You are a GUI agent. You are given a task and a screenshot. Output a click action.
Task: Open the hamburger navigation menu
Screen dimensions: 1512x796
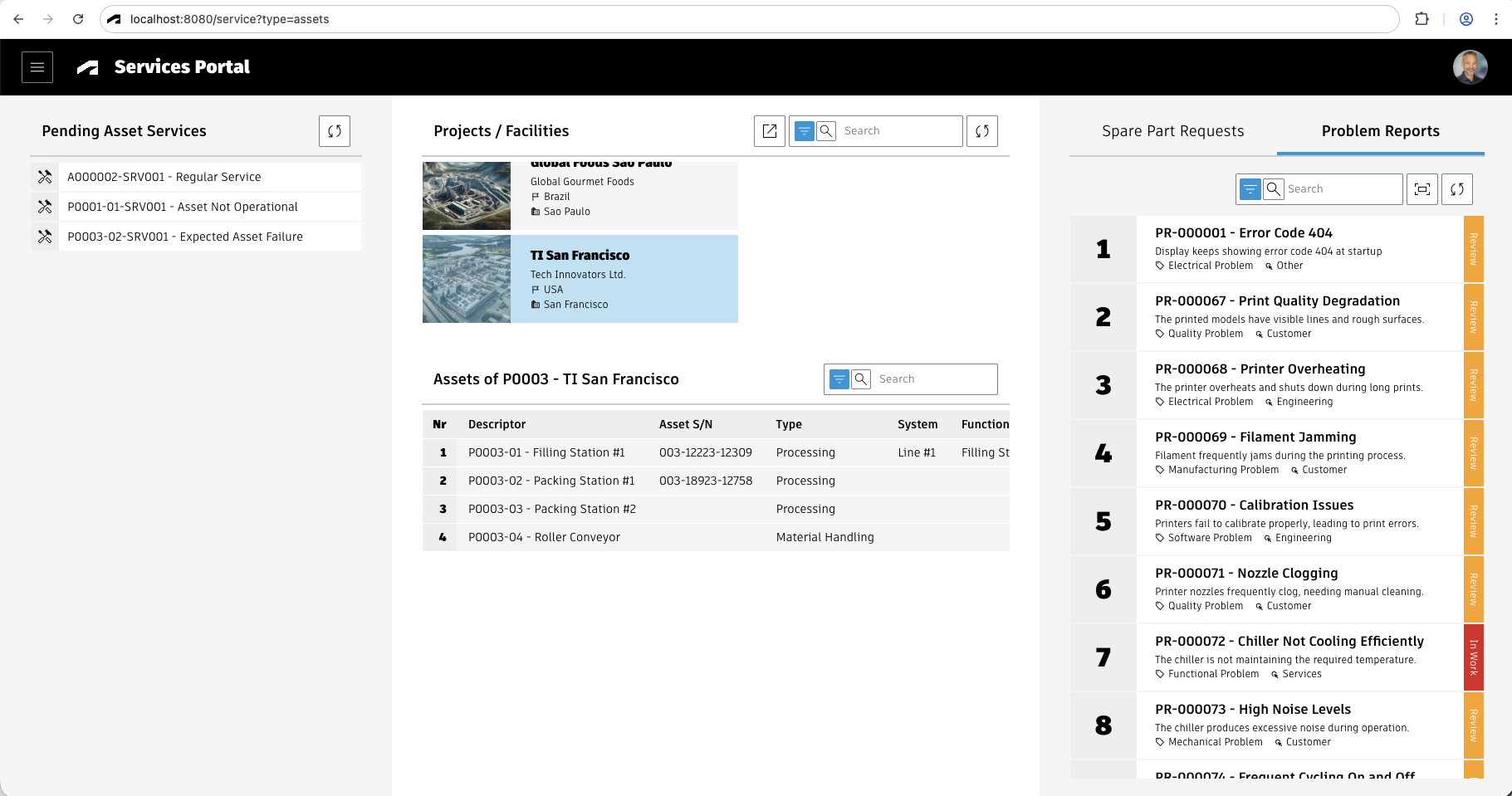pyautogui.click(x=37, y=67)
